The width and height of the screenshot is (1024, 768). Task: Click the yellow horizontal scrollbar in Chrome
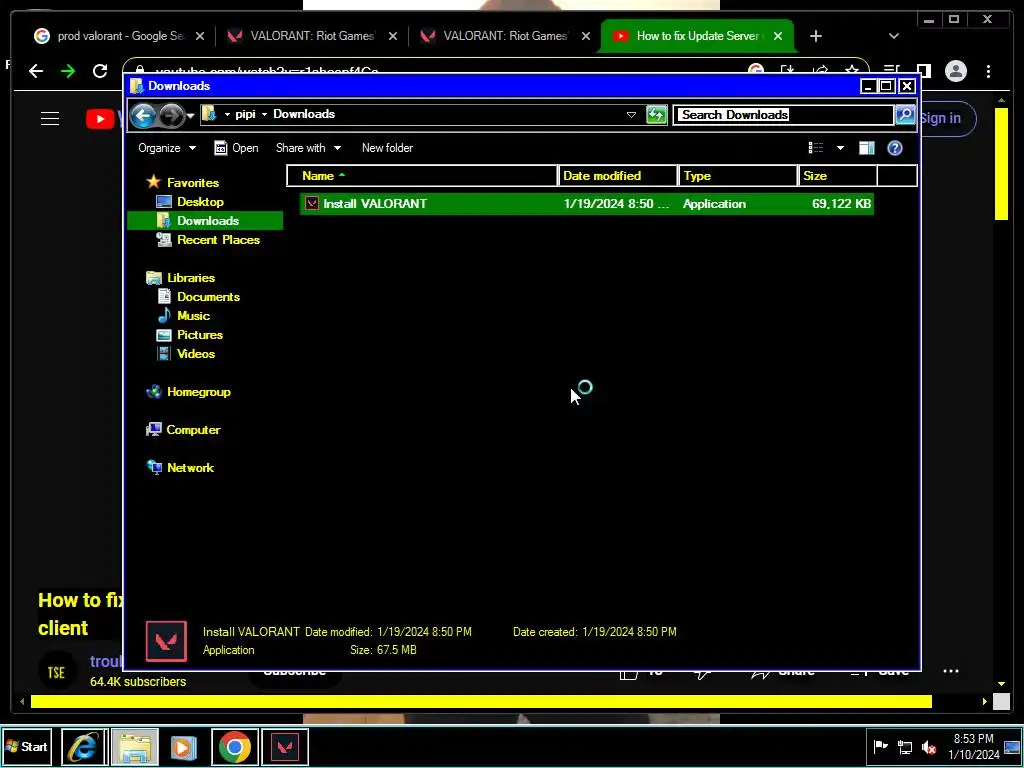(481, 701)
